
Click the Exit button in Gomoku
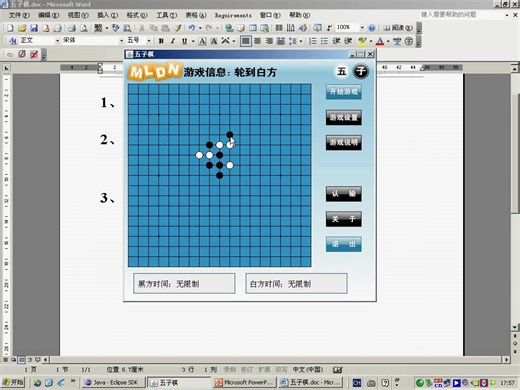click(x=344, y=244)
